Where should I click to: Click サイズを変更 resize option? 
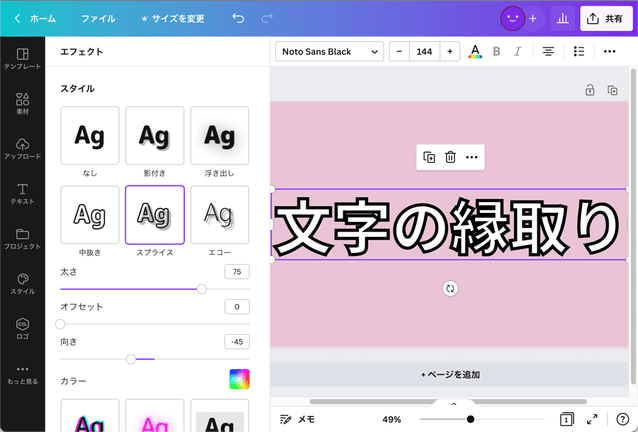173,18
